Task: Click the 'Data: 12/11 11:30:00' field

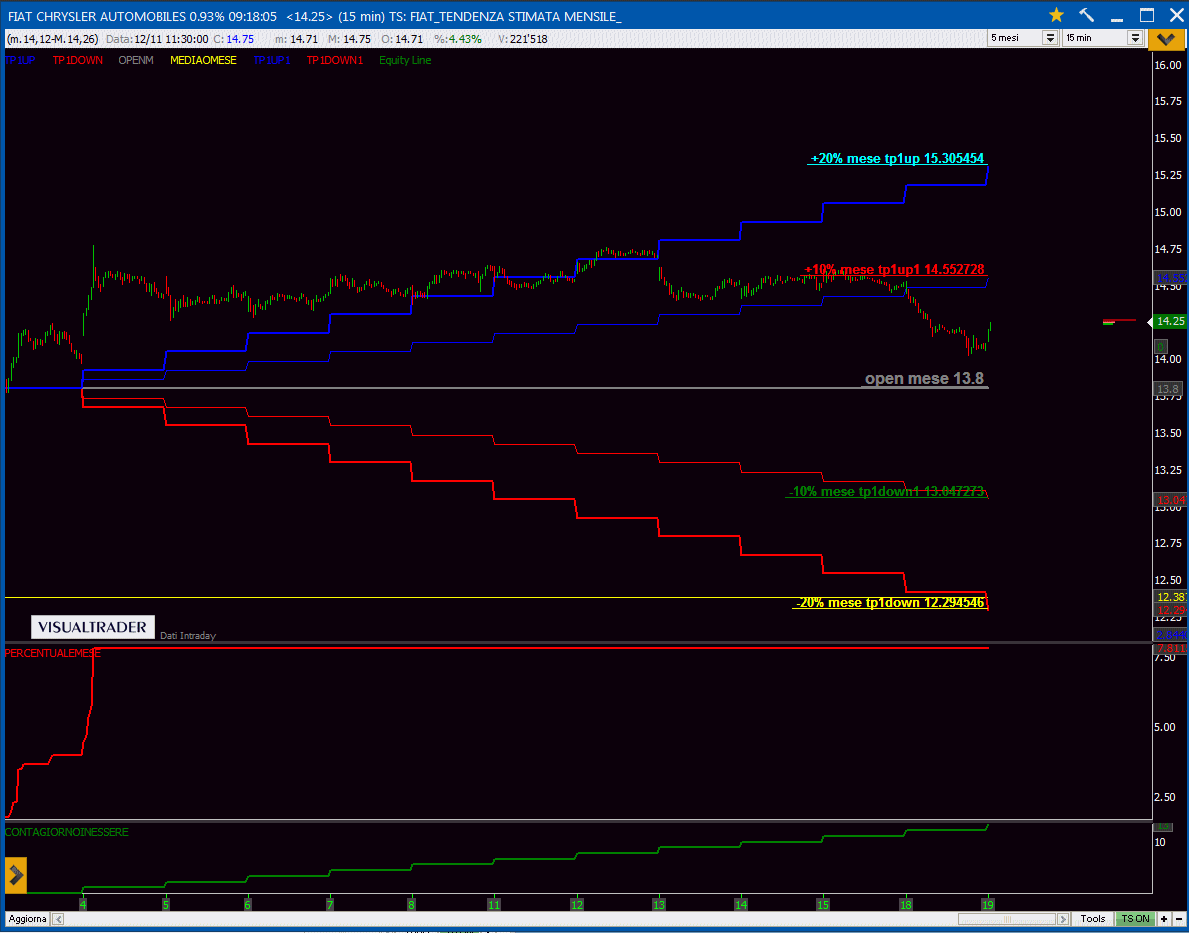Action: (x=157, y=39)
